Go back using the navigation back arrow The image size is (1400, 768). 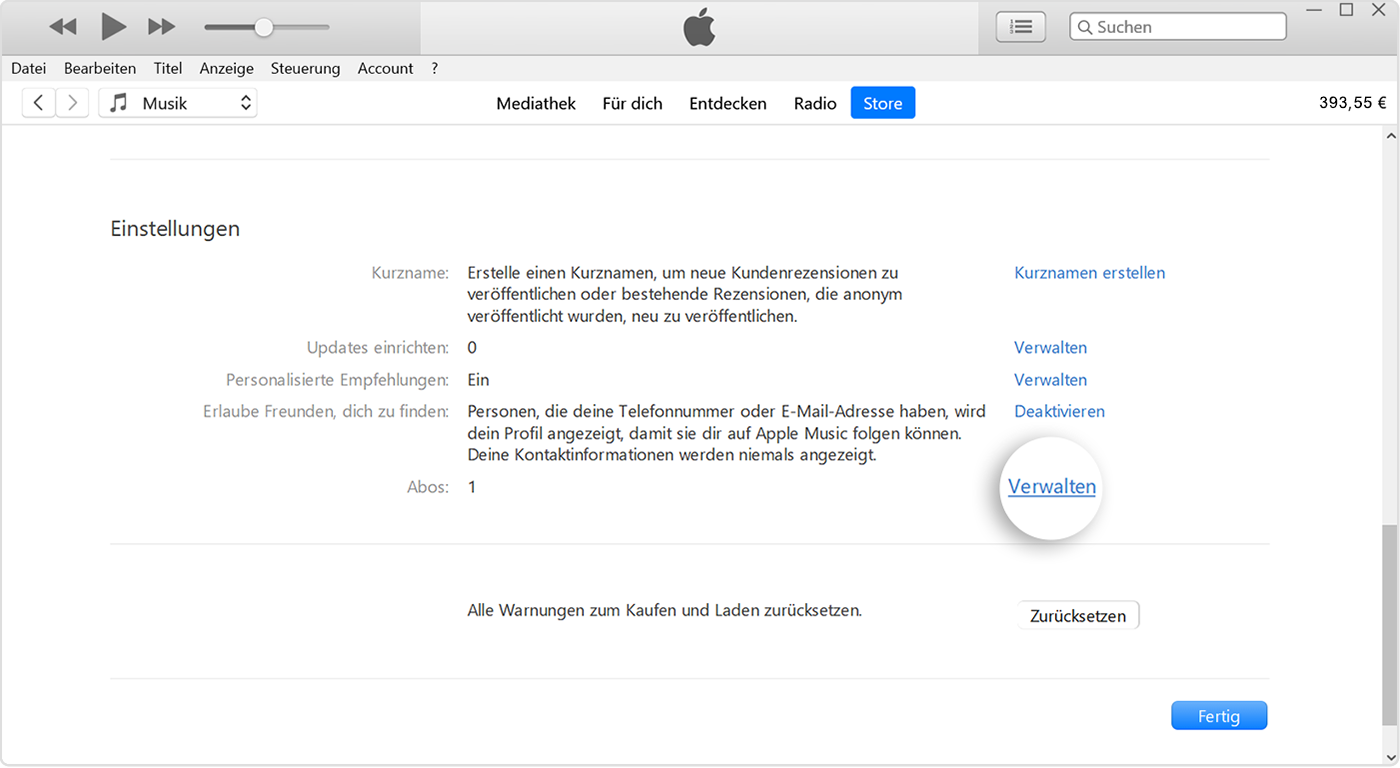coord(38,102)
